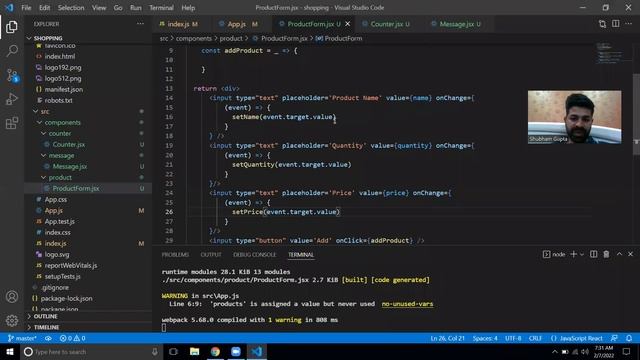Open the Explorer view in activity bar
640x360 pixels.
12,27
